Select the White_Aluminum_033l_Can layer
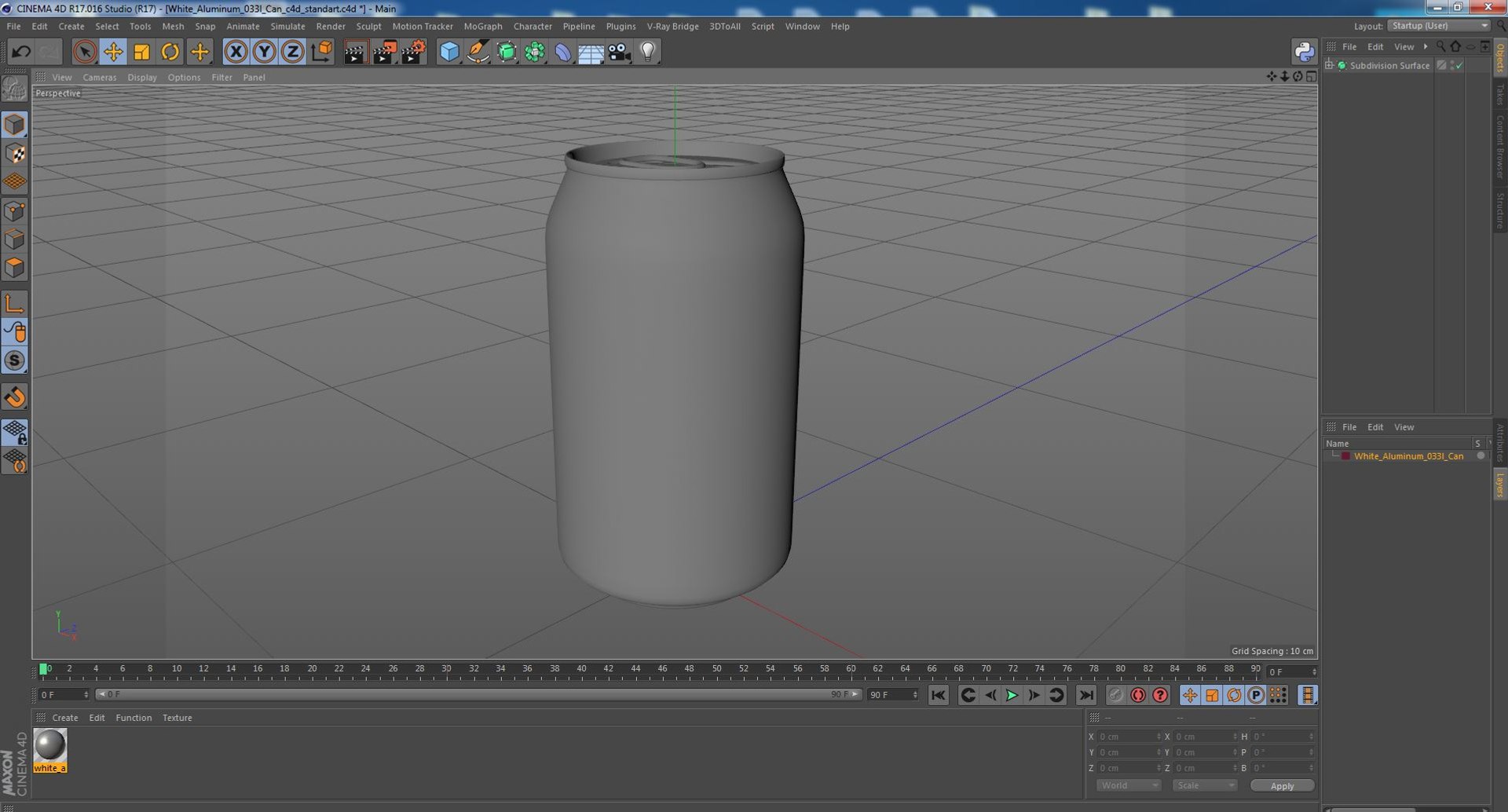 1408,455
